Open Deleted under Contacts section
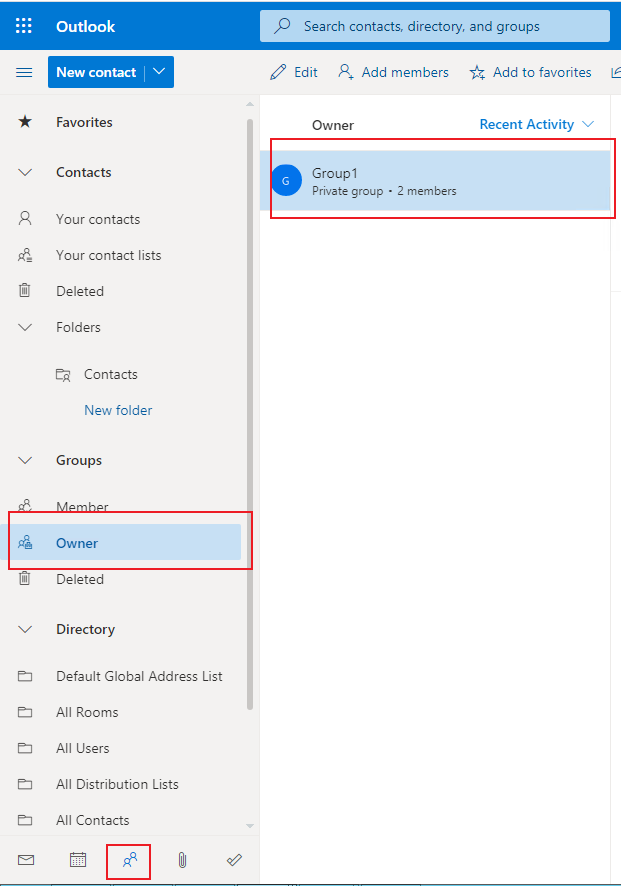This screenshot has height=886, width=621. (80, 292)
